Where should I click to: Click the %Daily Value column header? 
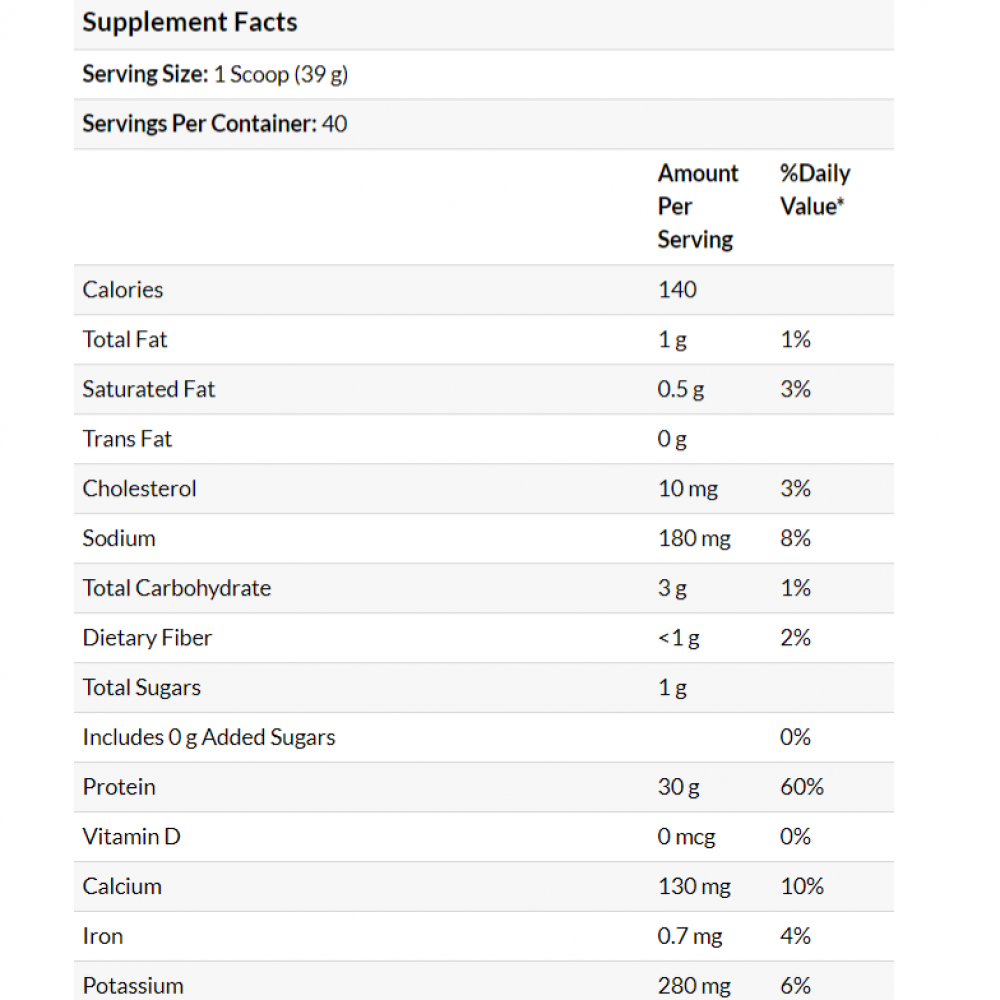click(814, 190)
